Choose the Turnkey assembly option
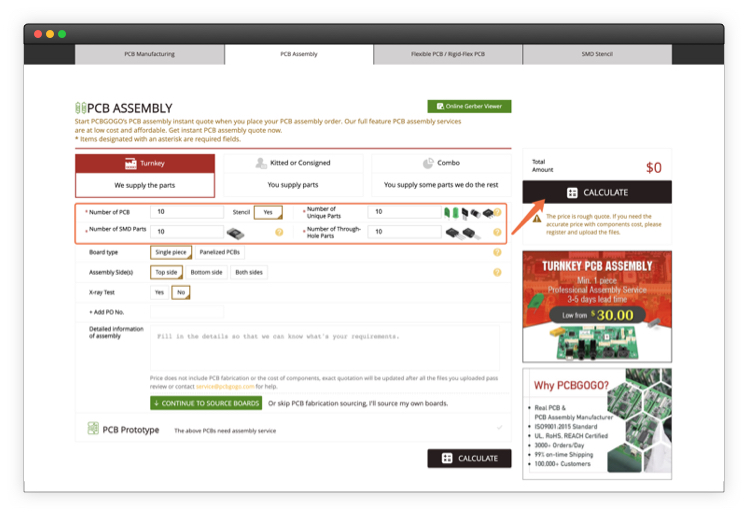The height and width of the screenshot is (516, 748). 145,175
